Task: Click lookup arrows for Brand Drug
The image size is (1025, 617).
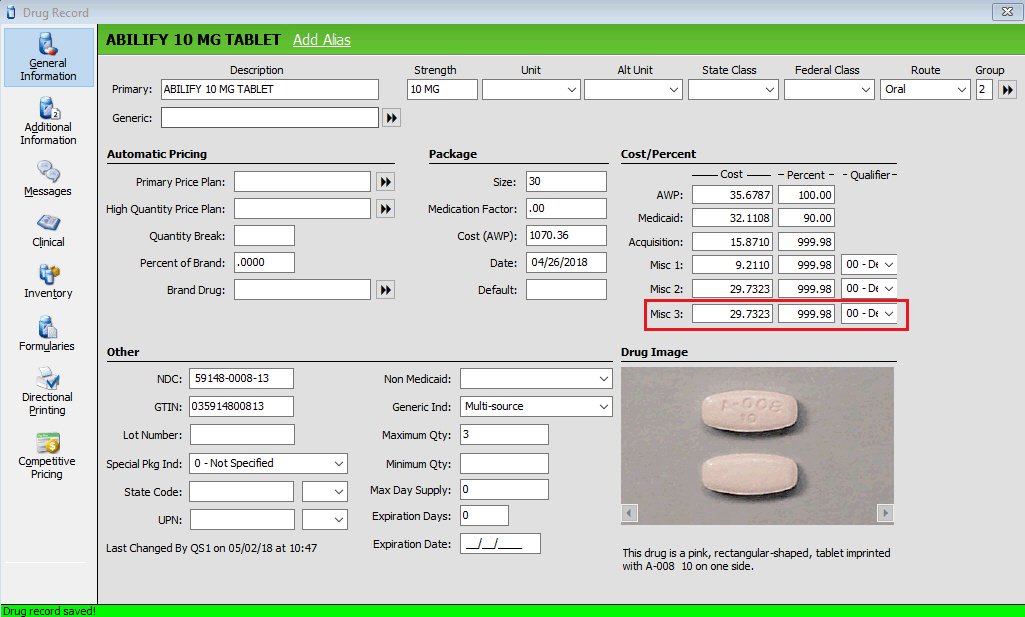Action: [x=385, y=290]
